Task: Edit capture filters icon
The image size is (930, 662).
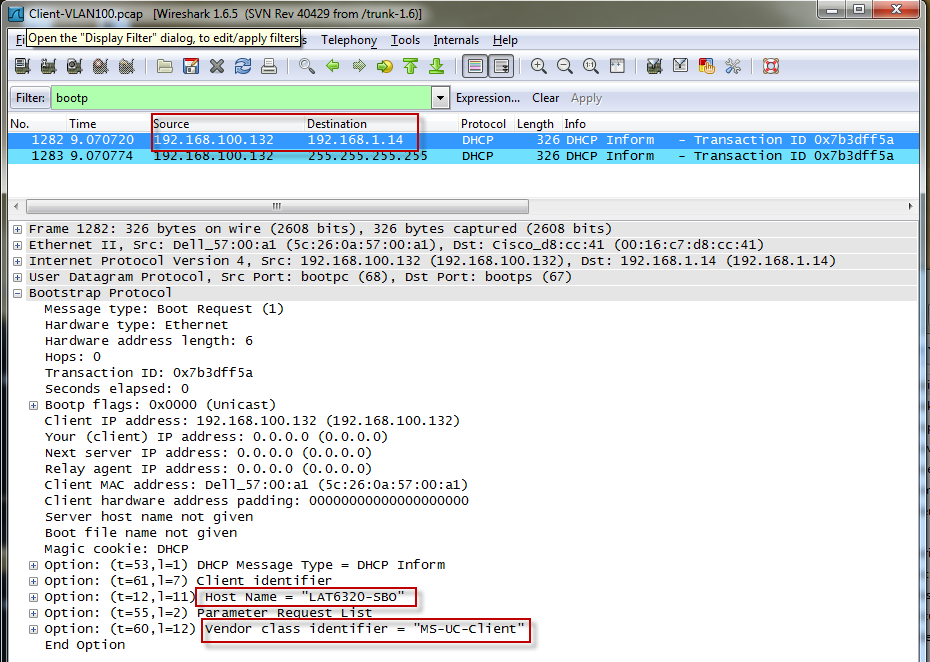Action: 654,66
